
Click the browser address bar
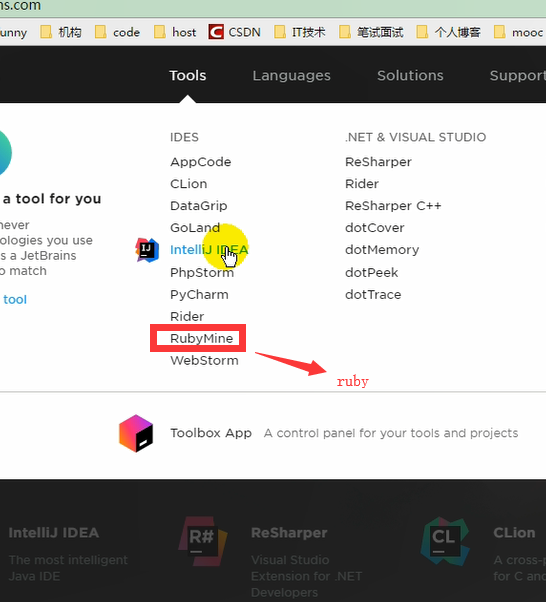(x=273, y=6)
